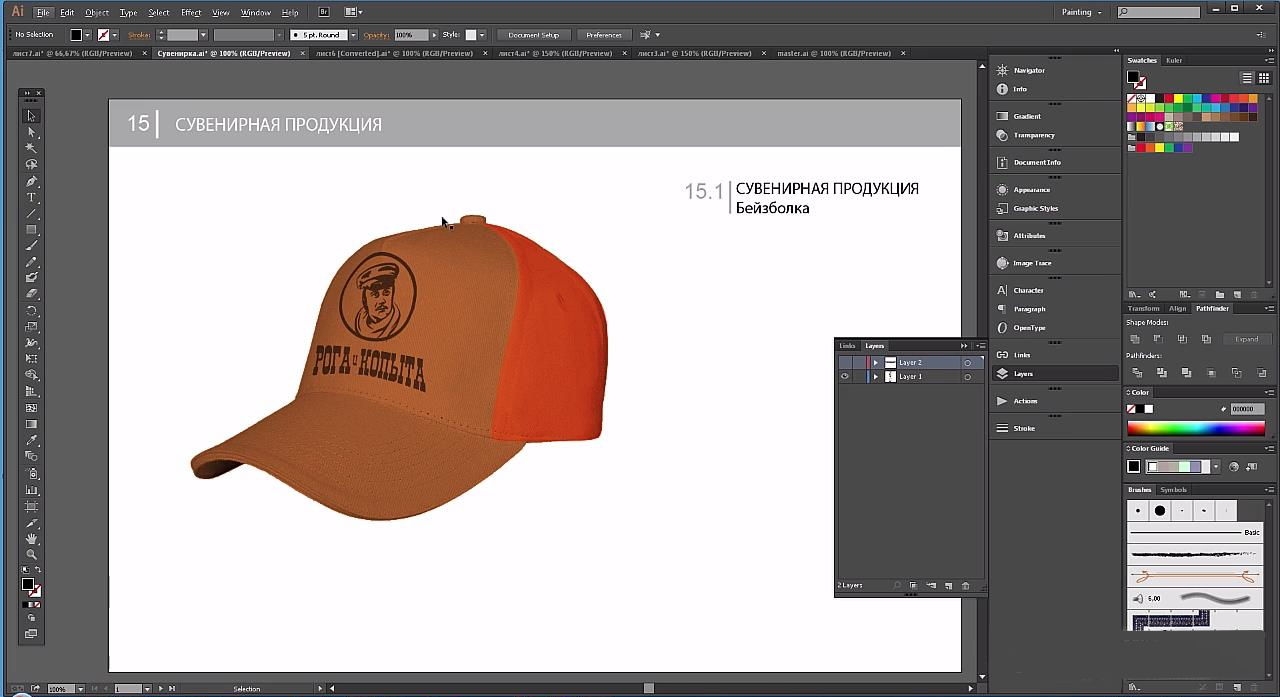The image size is (1280, 697).
Task: Select the Selection tool arrow
Action: [31, 116]
